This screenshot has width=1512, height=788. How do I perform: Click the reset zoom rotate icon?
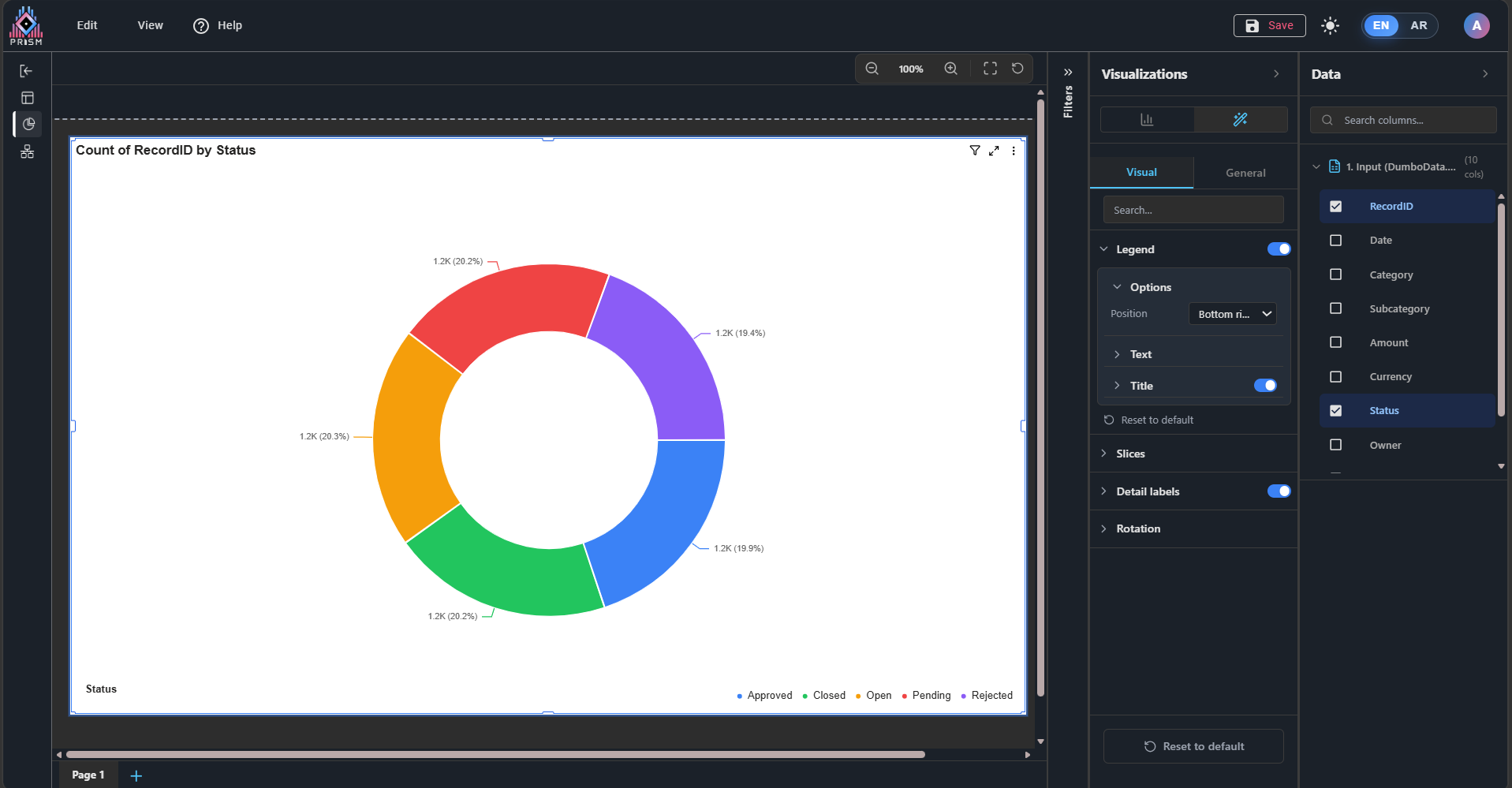1017,69
